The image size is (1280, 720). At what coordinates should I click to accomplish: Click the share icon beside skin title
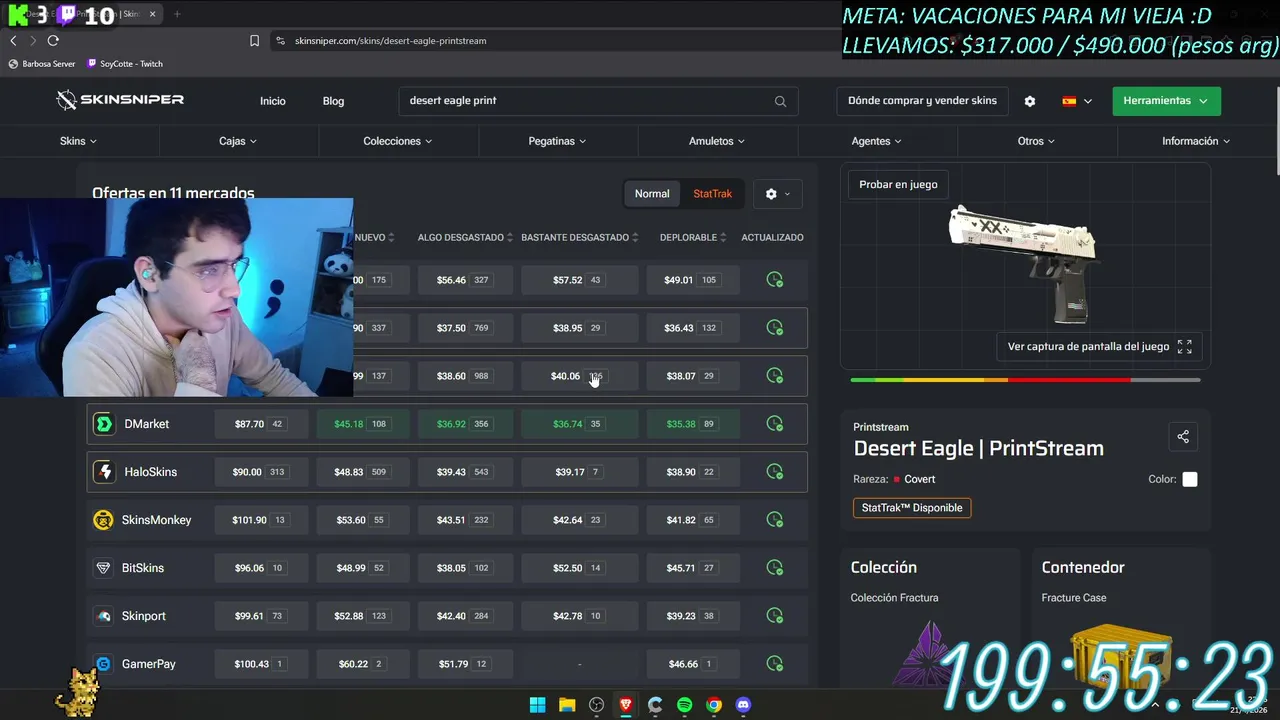tap(1183, 437)
